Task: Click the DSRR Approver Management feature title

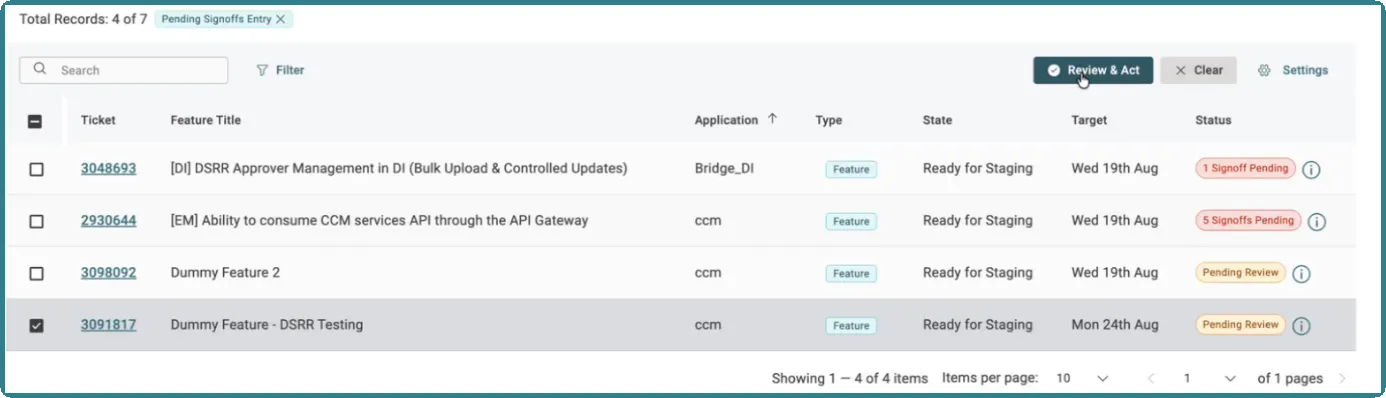Action: [x=399, y=168]
